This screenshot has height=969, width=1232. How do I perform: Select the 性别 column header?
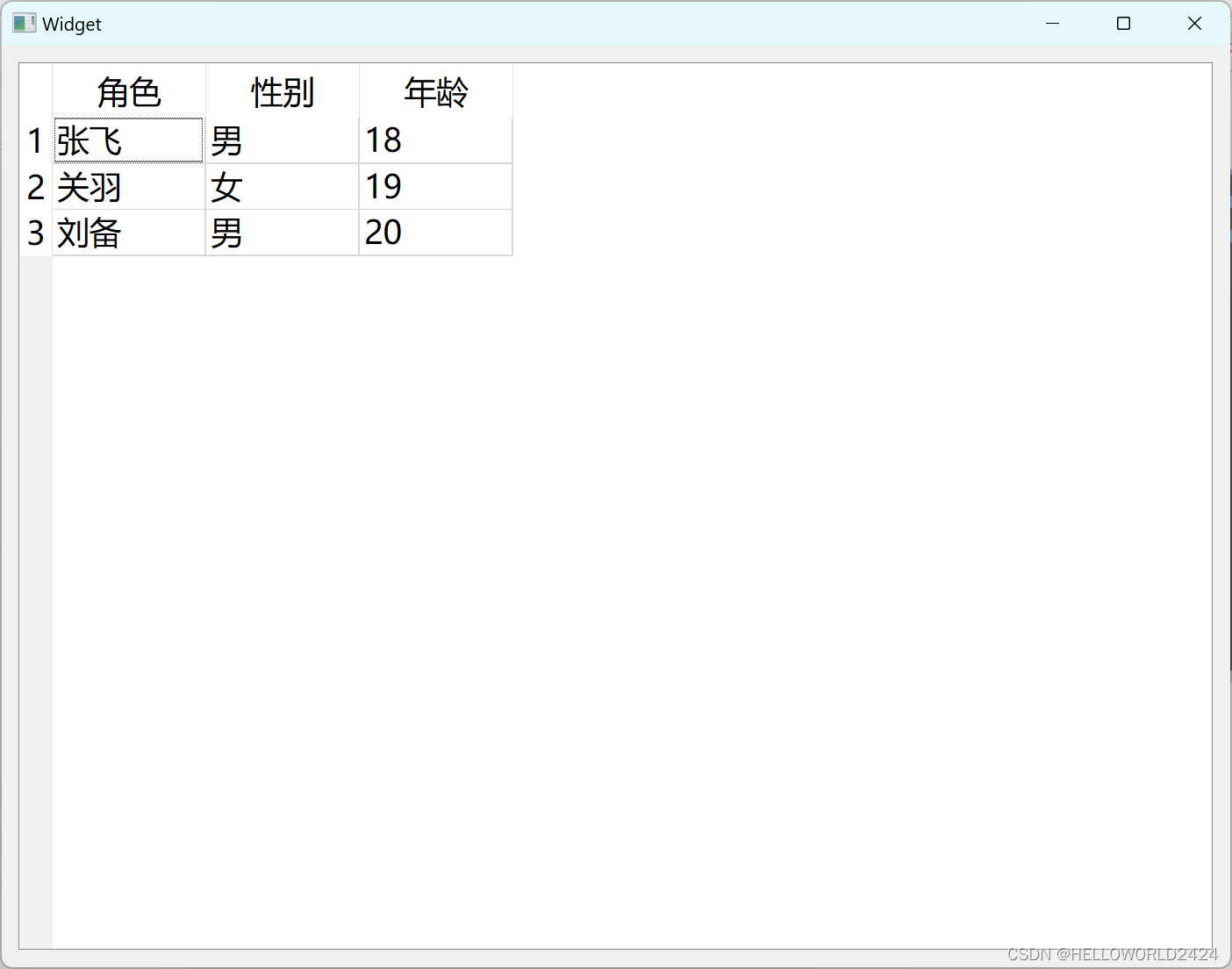click(283, 91)
